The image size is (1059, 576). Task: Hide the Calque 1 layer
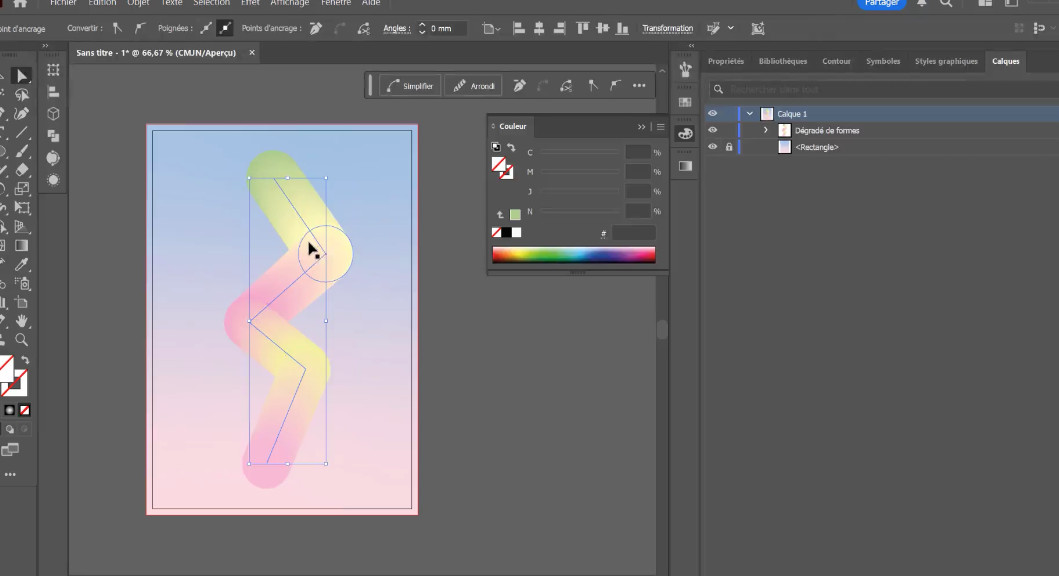coord(713,114)
